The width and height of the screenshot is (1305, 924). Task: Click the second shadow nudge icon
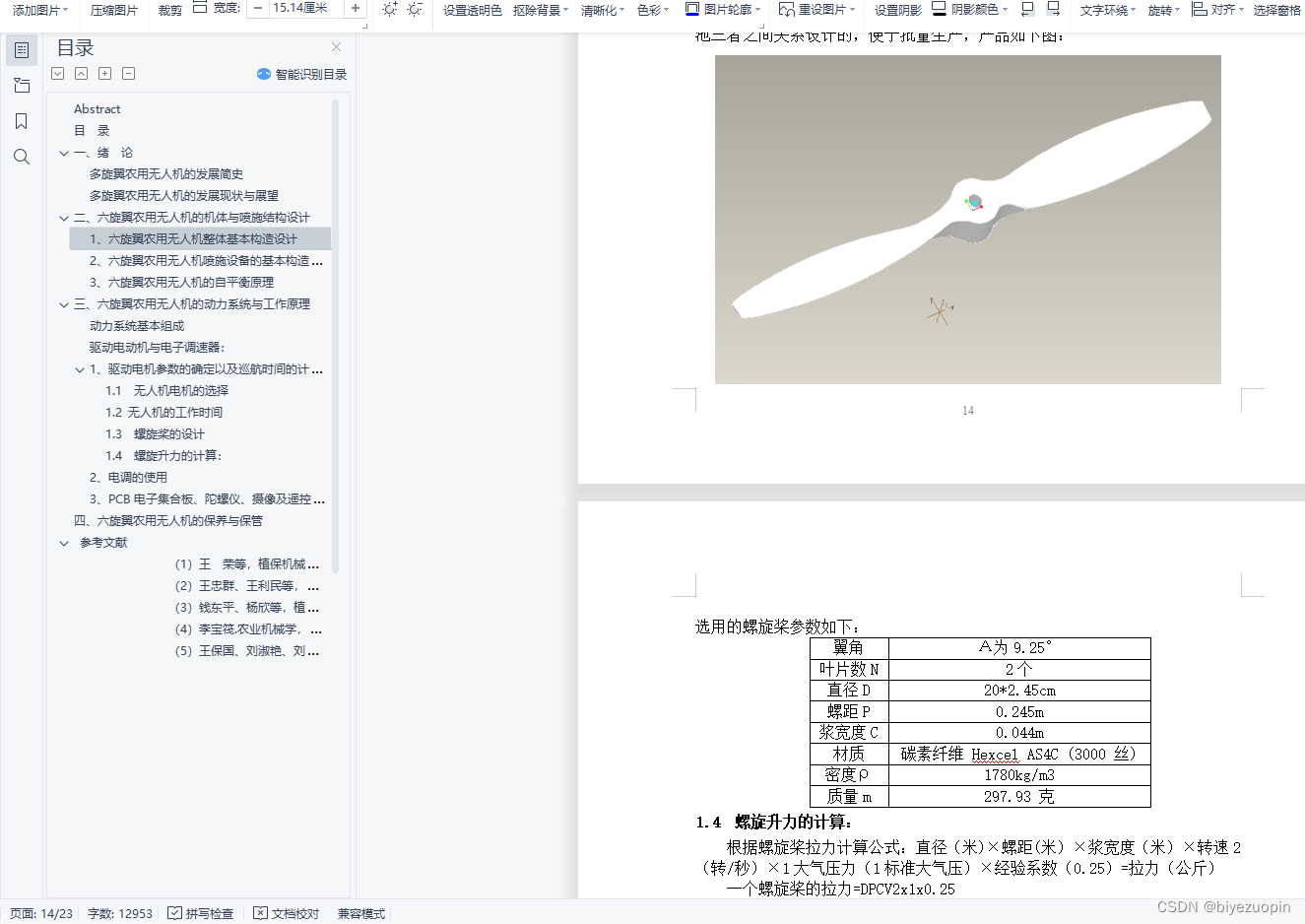pyautogui.click(x=1053, y=9)
